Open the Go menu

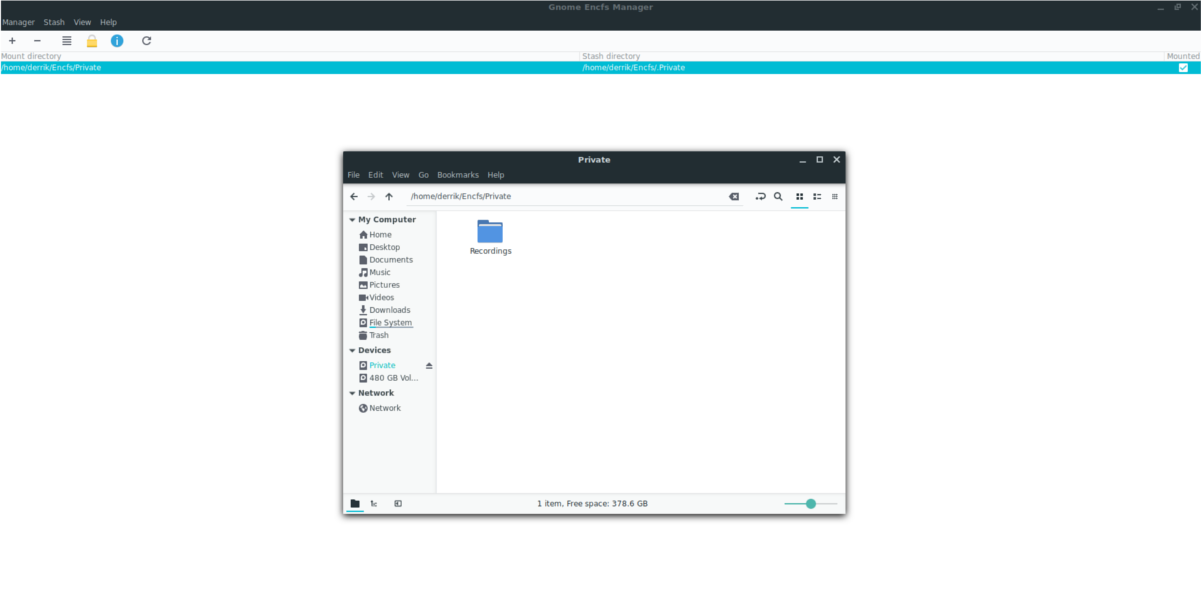click(424, 175)
